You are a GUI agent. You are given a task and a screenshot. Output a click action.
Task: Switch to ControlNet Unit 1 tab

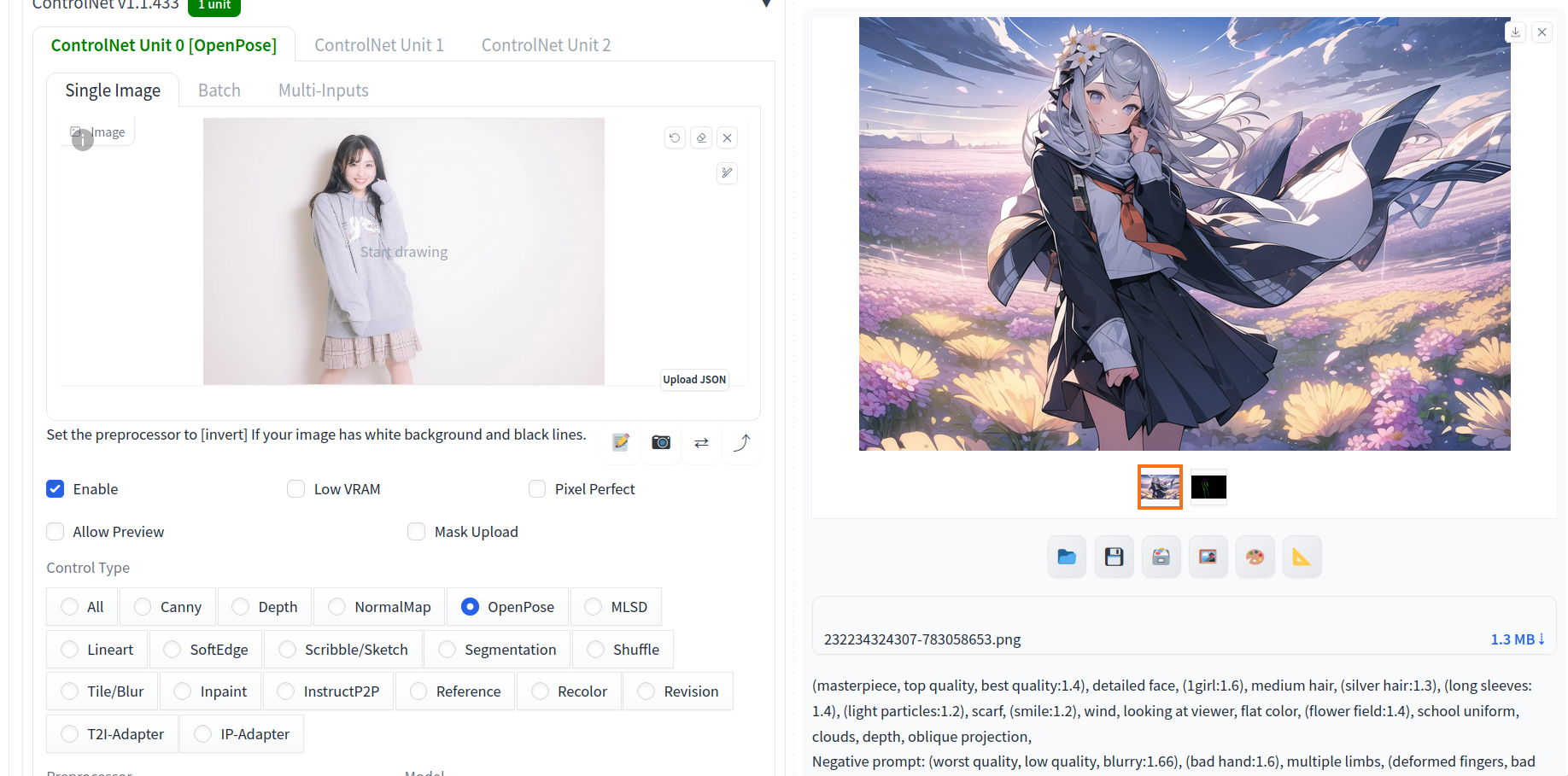pyautogui.click(x=379, y=45)
